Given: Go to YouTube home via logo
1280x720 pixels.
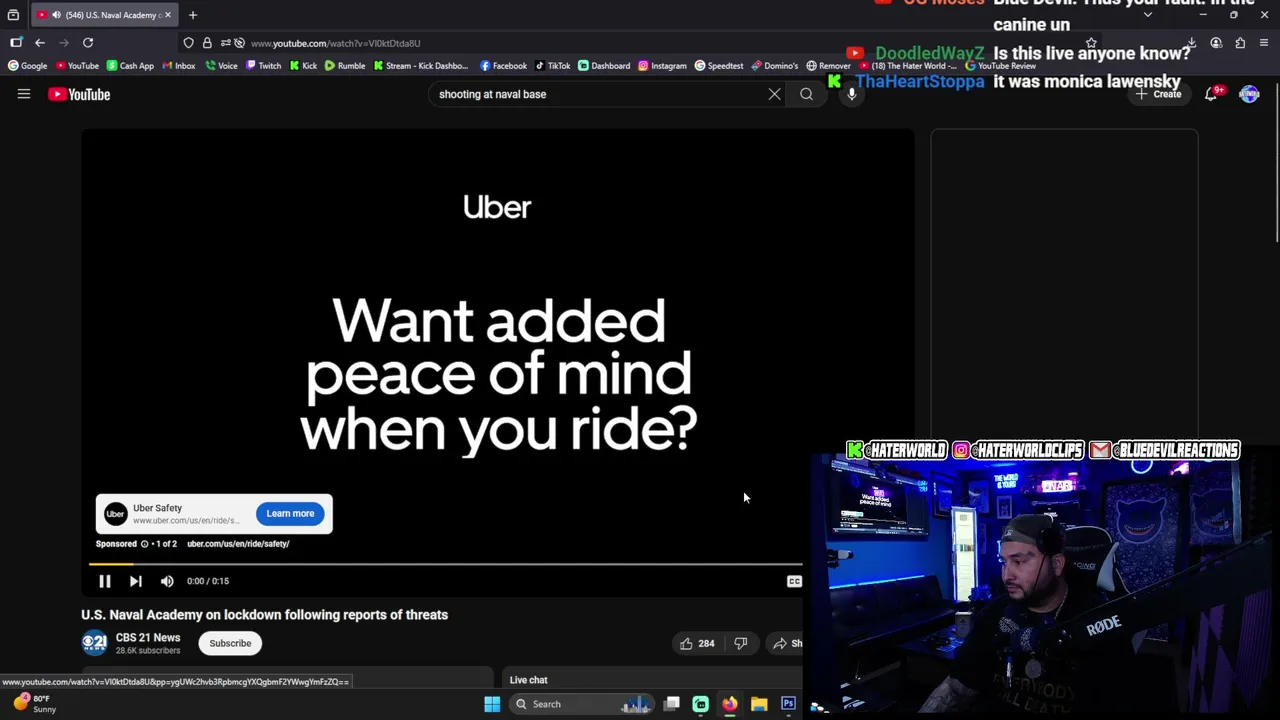Looking at the screenshot, I should [79, 94].
